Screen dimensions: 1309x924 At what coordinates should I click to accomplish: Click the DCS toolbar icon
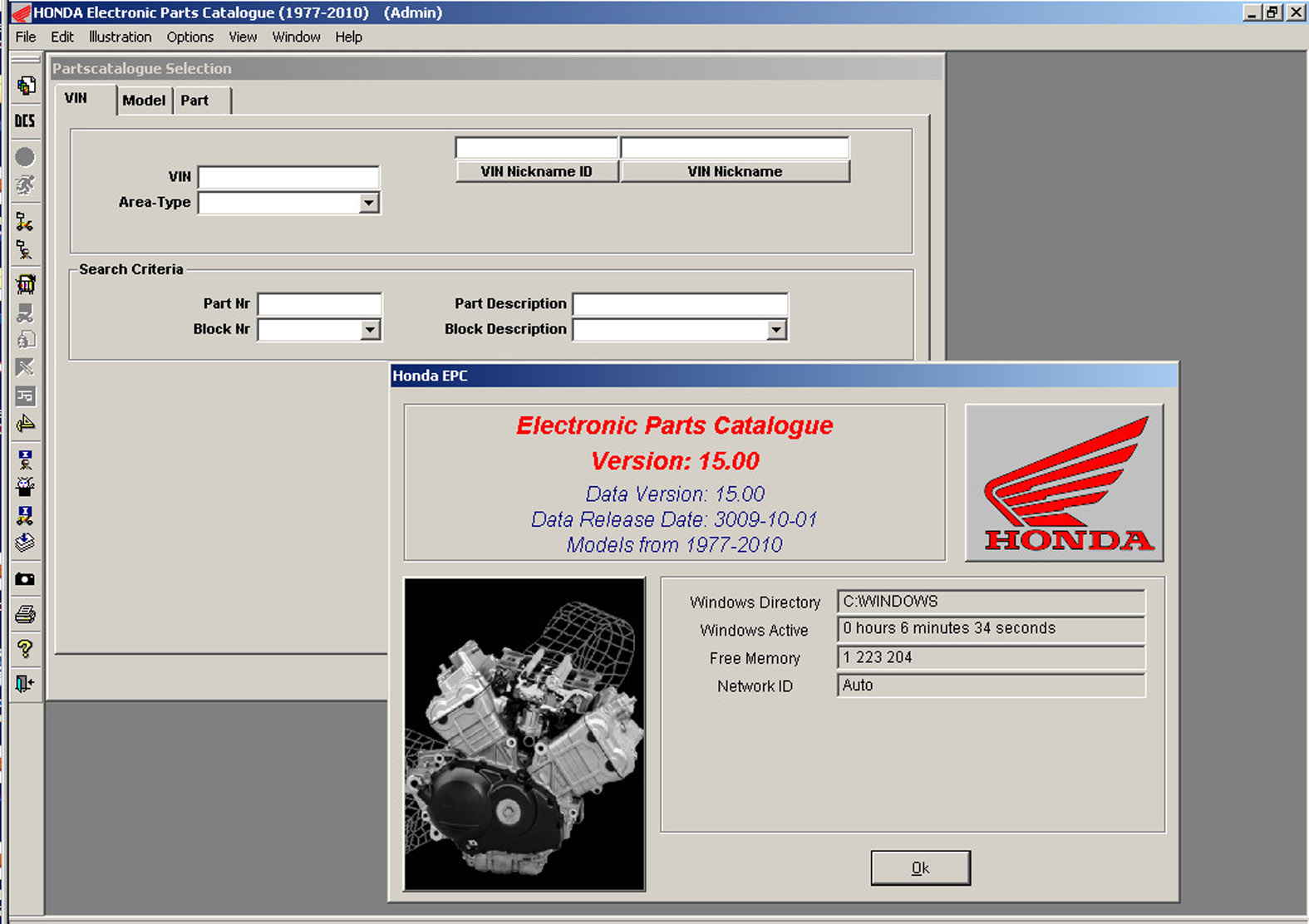[25, 121]
